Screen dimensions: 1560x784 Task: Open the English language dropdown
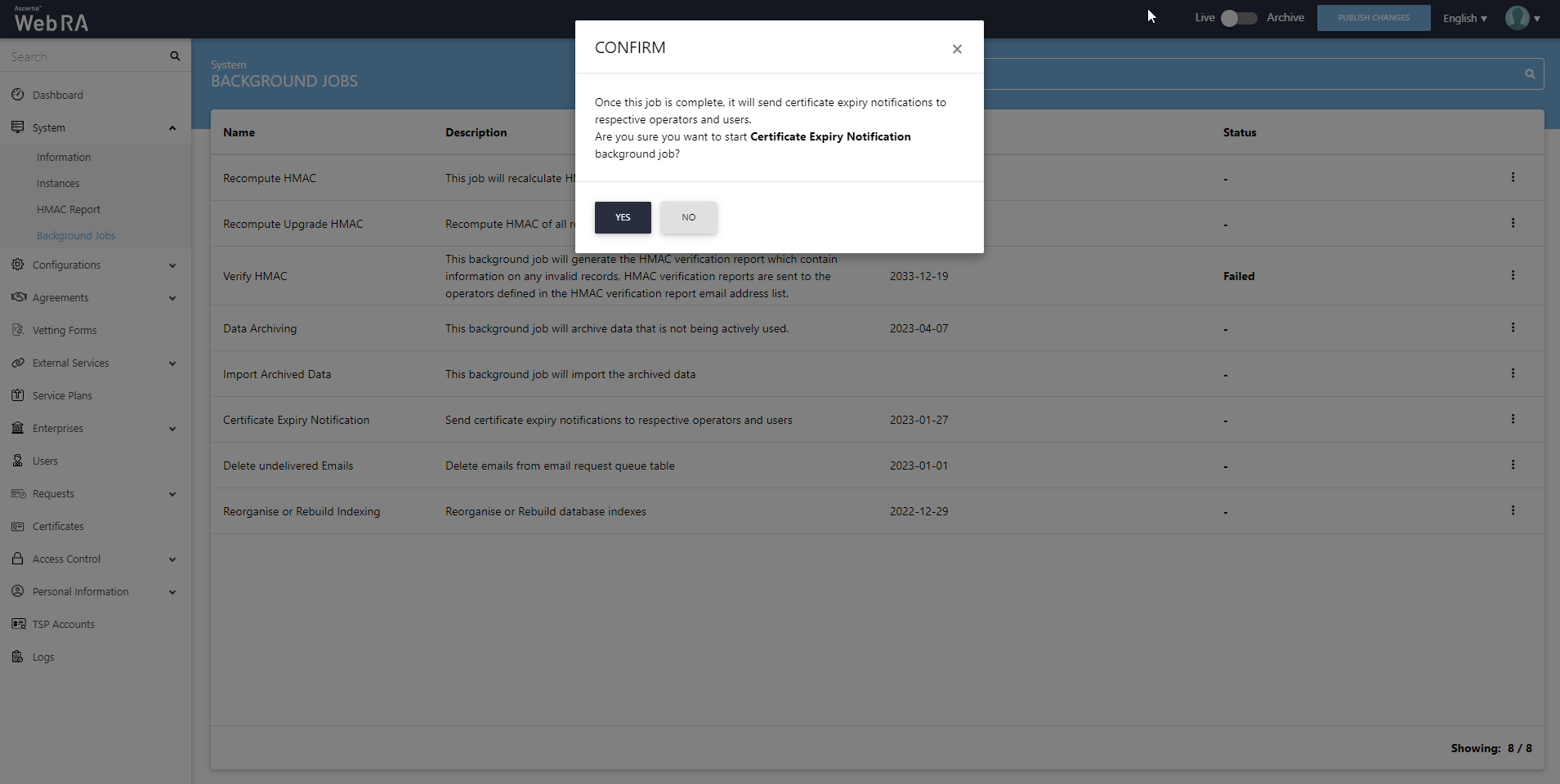tap(1464, 18)
